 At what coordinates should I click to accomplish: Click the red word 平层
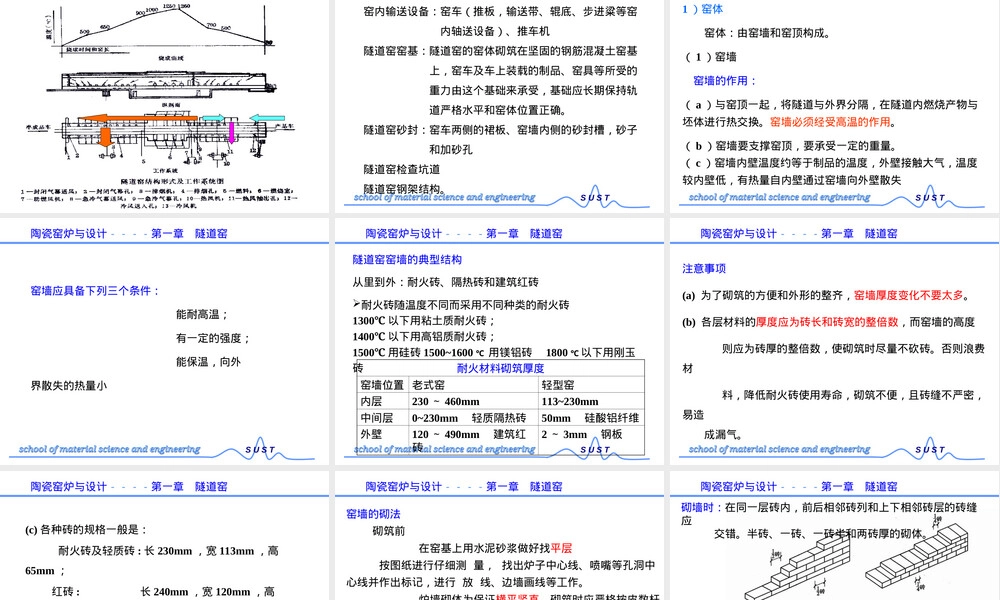561,548
